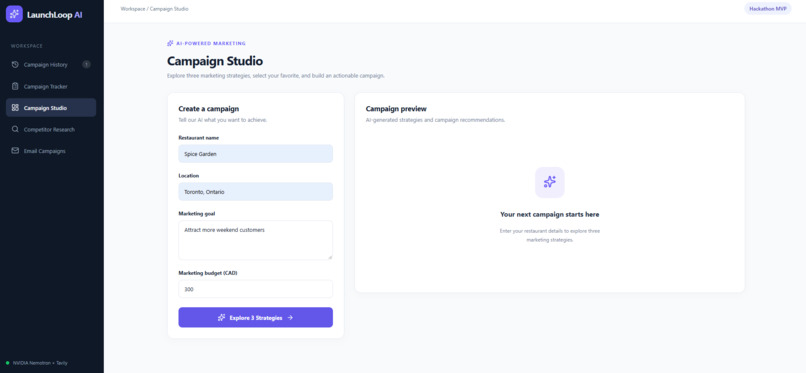Click the Marketing goal textarea resize handle
The width and height of the screenshot is (806, 373).
tap(330, 257)
